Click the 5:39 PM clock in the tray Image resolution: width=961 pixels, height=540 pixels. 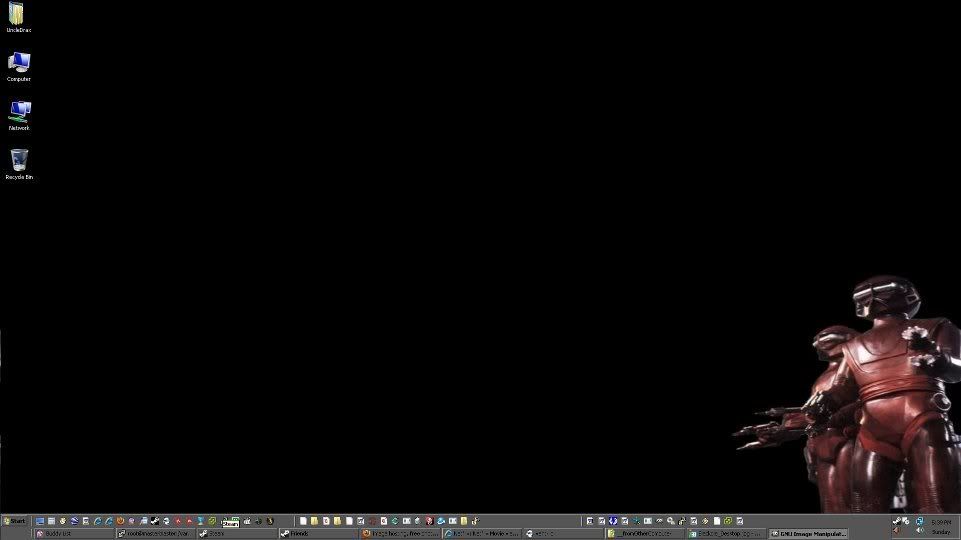[x=941, y=522]
